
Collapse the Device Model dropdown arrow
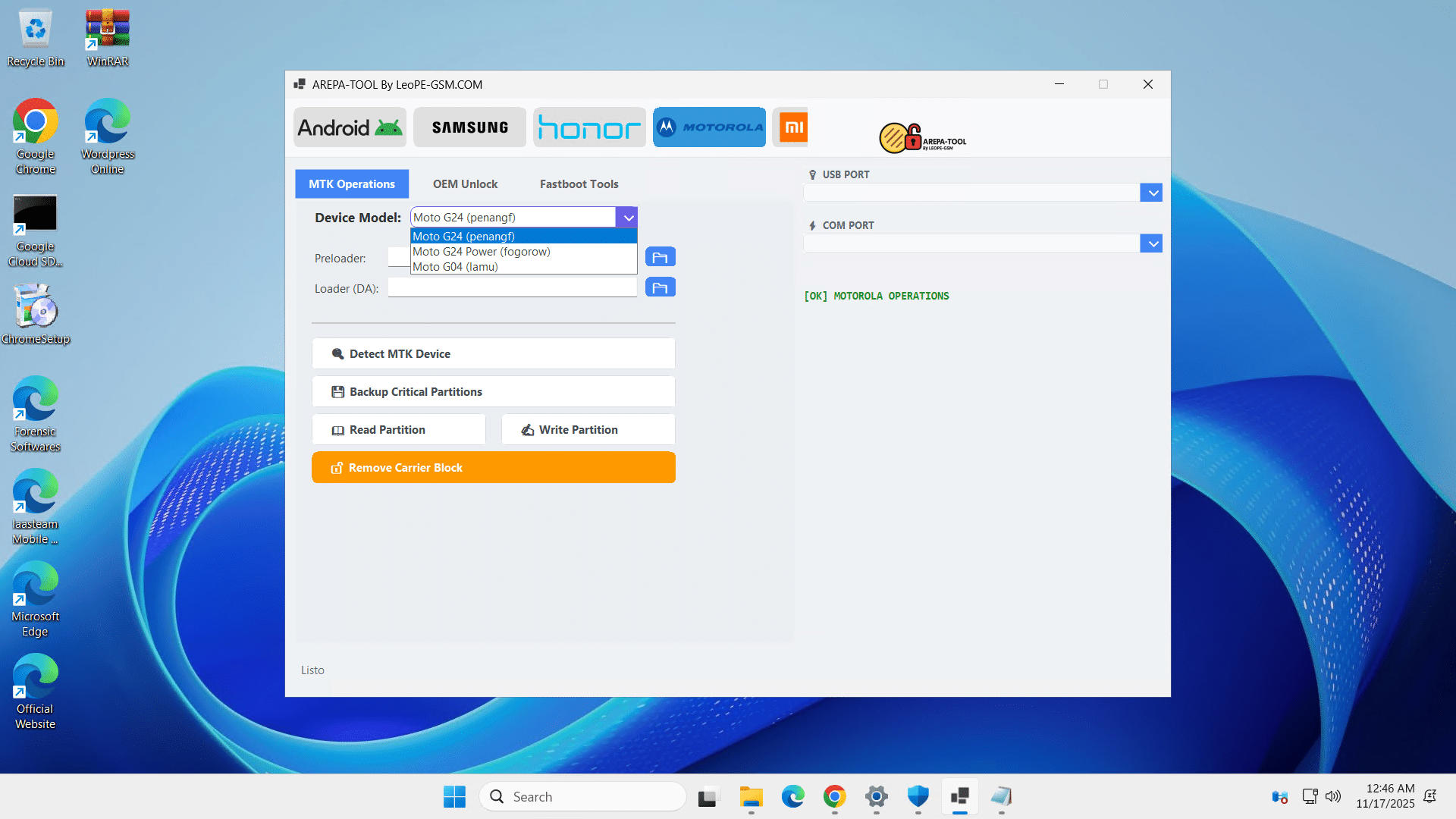[x=628, y=218]
